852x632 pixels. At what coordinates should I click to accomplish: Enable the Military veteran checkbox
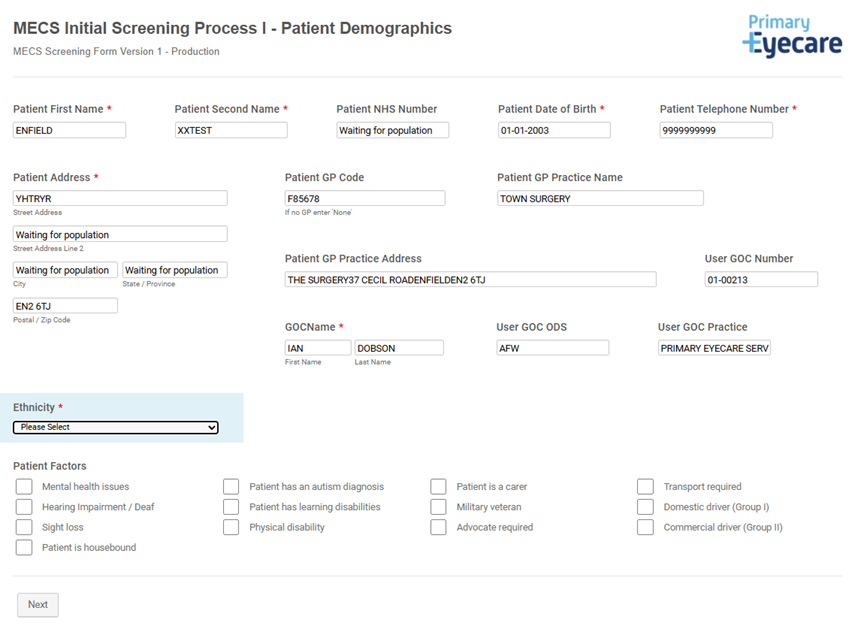pyautogui.click(x=438, y=506)
